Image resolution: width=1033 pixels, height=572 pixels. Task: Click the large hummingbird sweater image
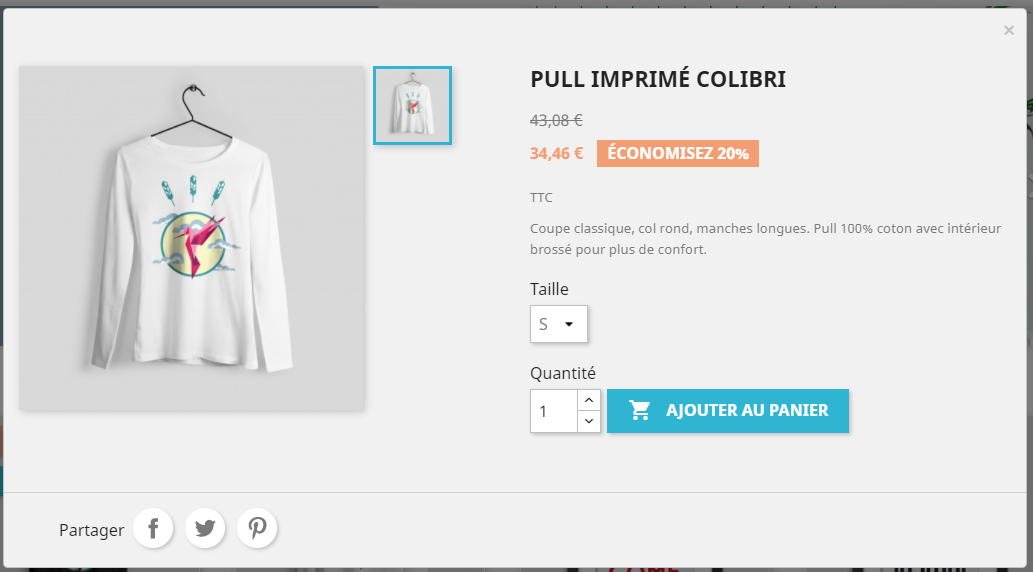point(192,238)
